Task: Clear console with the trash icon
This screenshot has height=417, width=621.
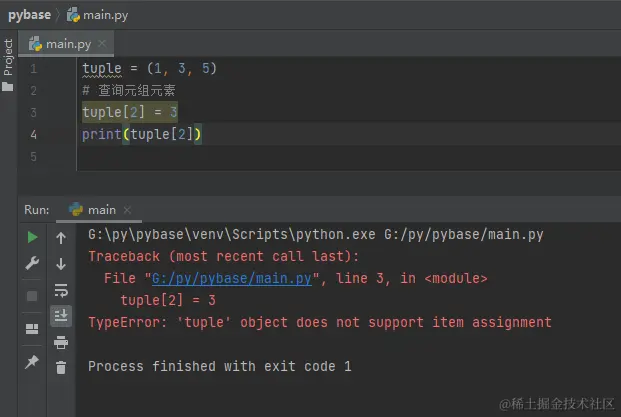Action: click(61, 368)
